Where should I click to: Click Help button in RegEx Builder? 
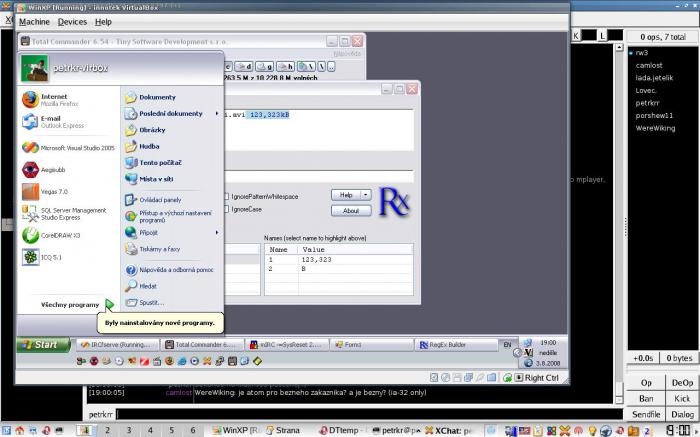tap(346, 195)
